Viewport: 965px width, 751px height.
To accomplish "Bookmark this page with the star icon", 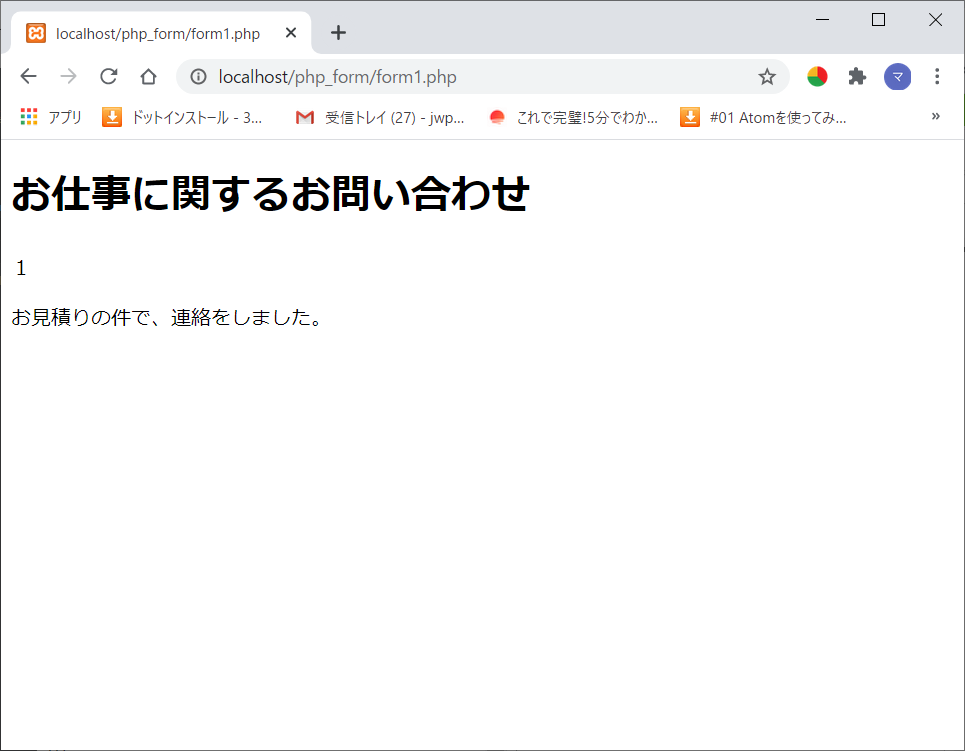I will point(767,76).
